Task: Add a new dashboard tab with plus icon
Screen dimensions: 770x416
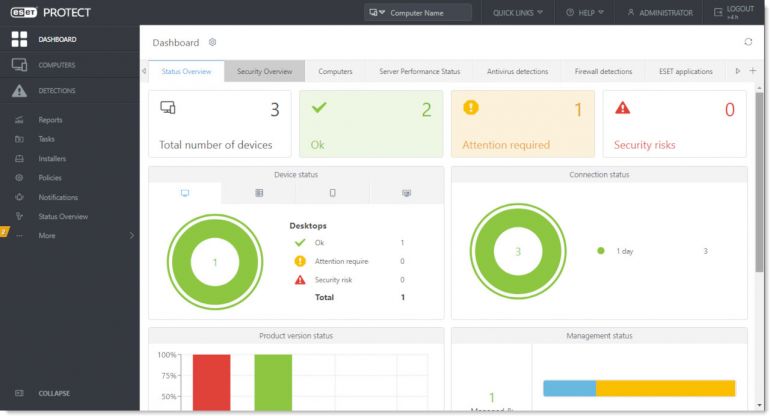Action: 752,71
